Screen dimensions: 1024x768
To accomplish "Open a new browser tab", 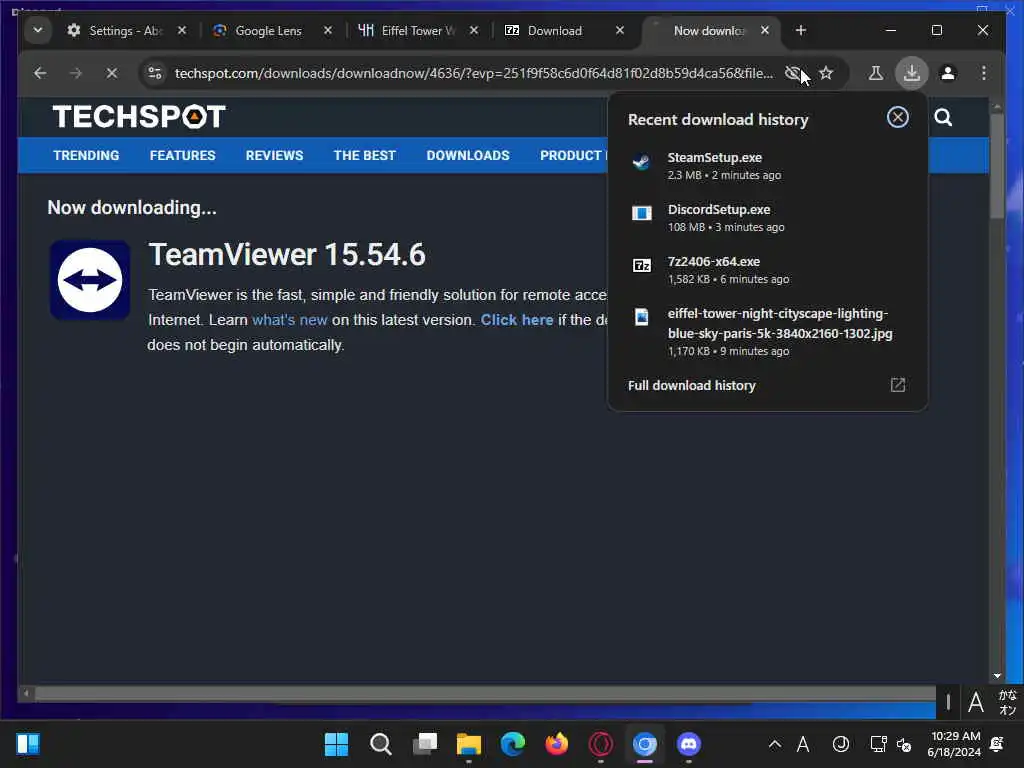I will [x=801, y=31].
